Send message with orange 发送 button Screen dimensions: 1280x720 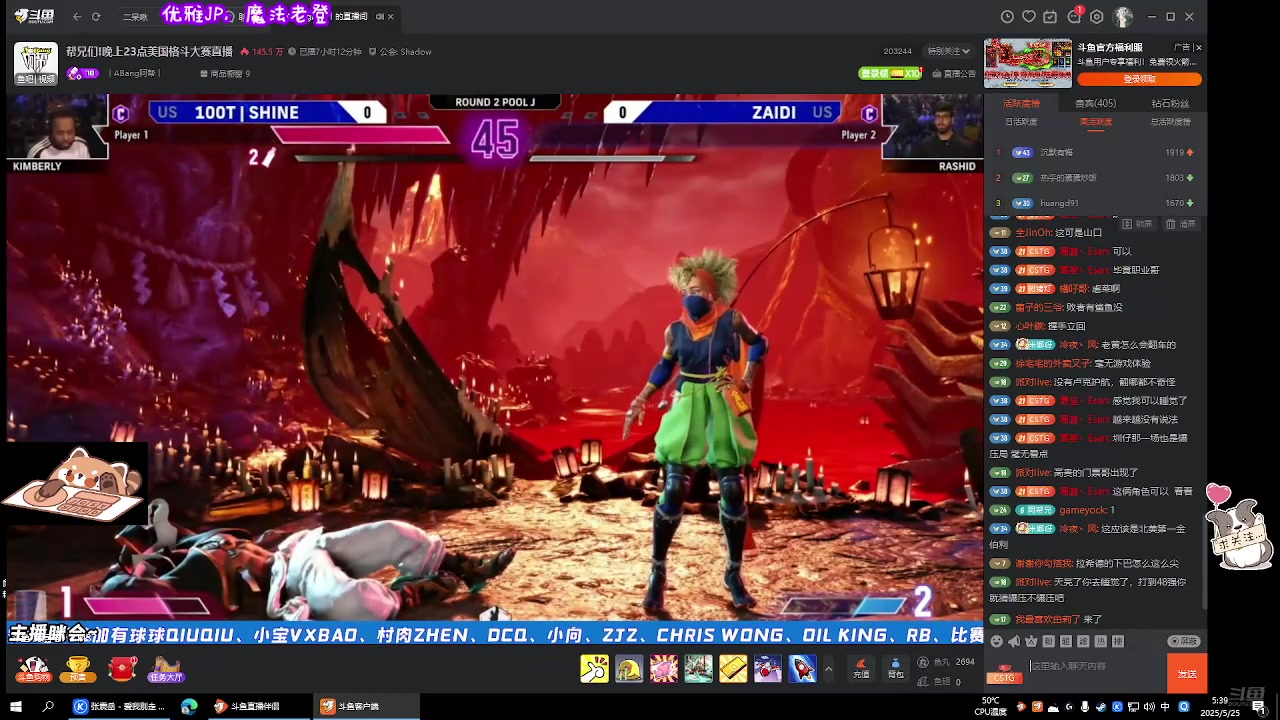[x=1187, y=673]
